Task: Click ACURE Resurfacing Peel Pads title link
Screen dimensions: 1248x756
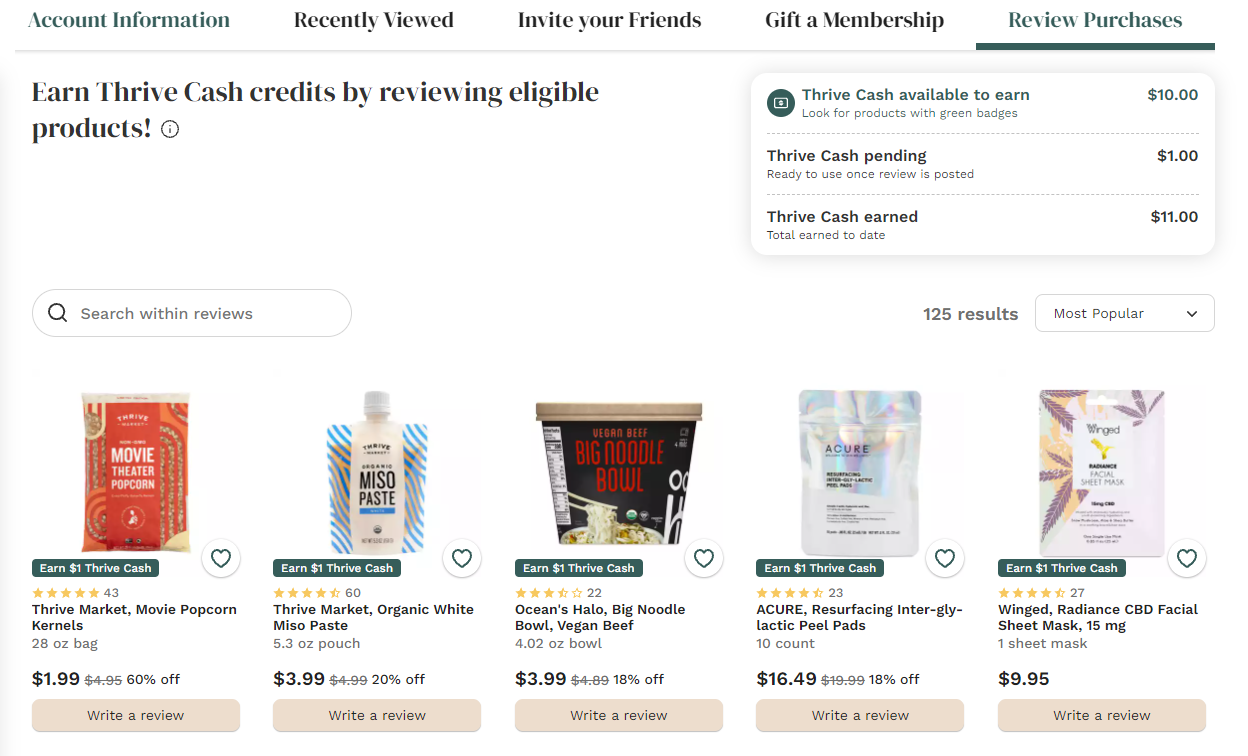Action: tap(858, 617)
